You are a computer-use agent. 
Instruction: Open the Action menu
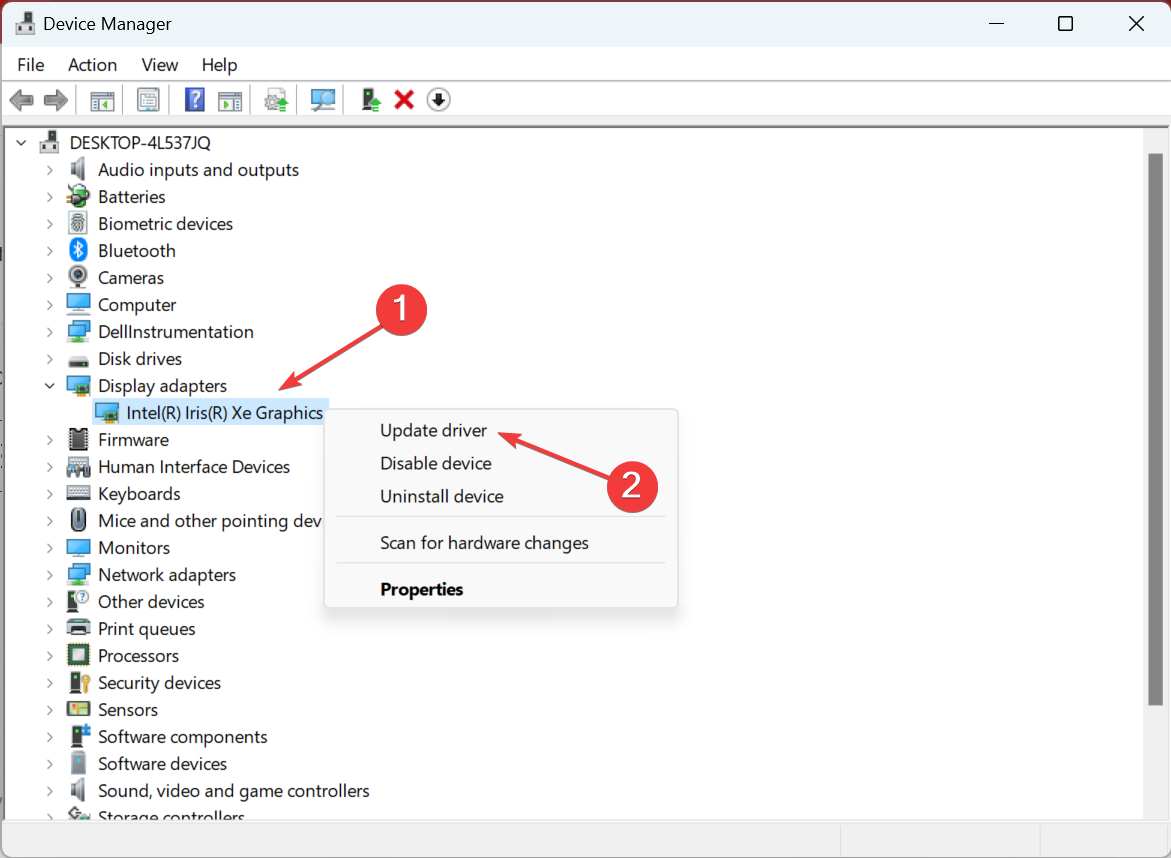(92, 65)
